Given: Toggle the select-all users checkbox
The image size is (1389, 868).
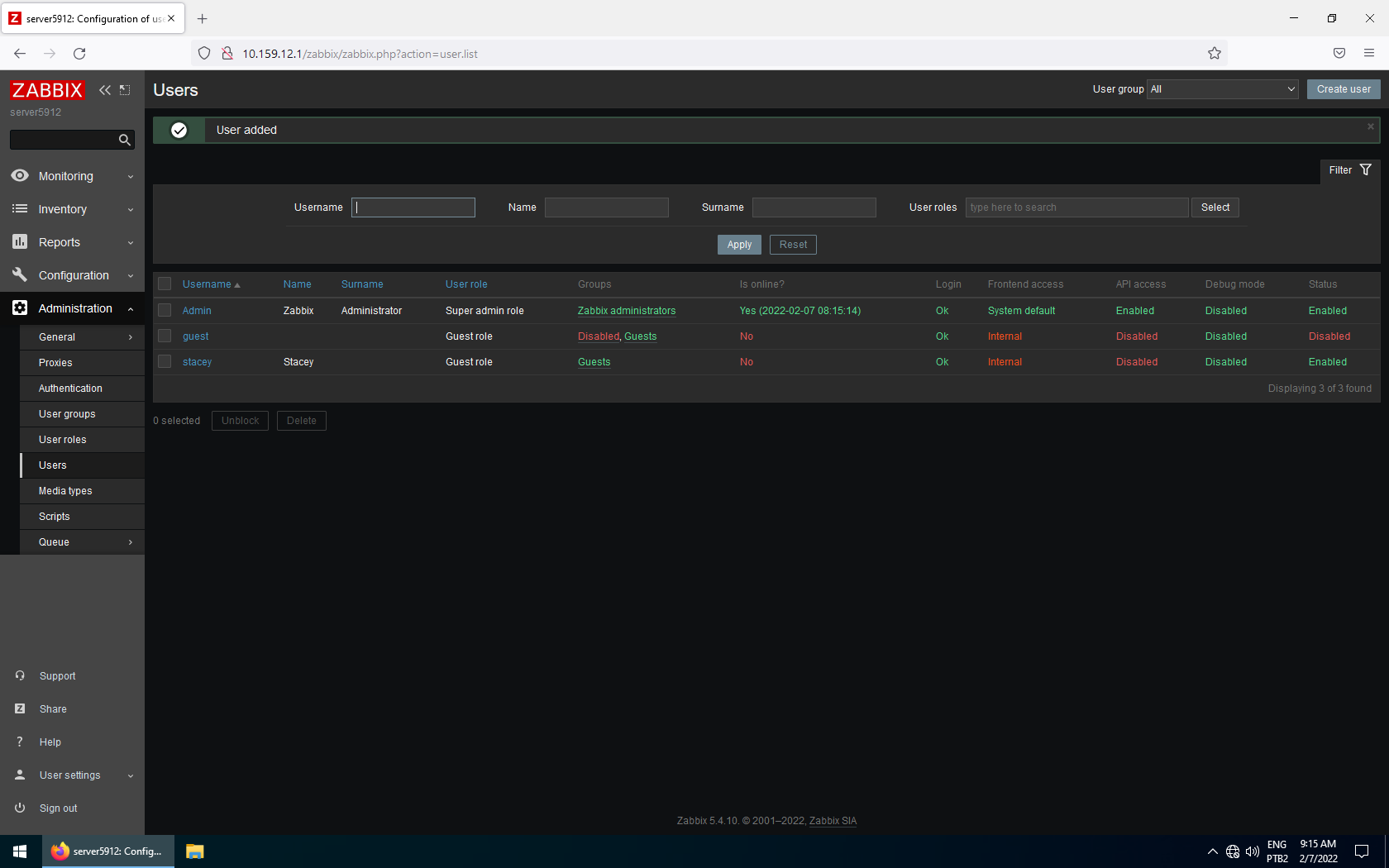Looking at the screenshot, I should 165,284.
